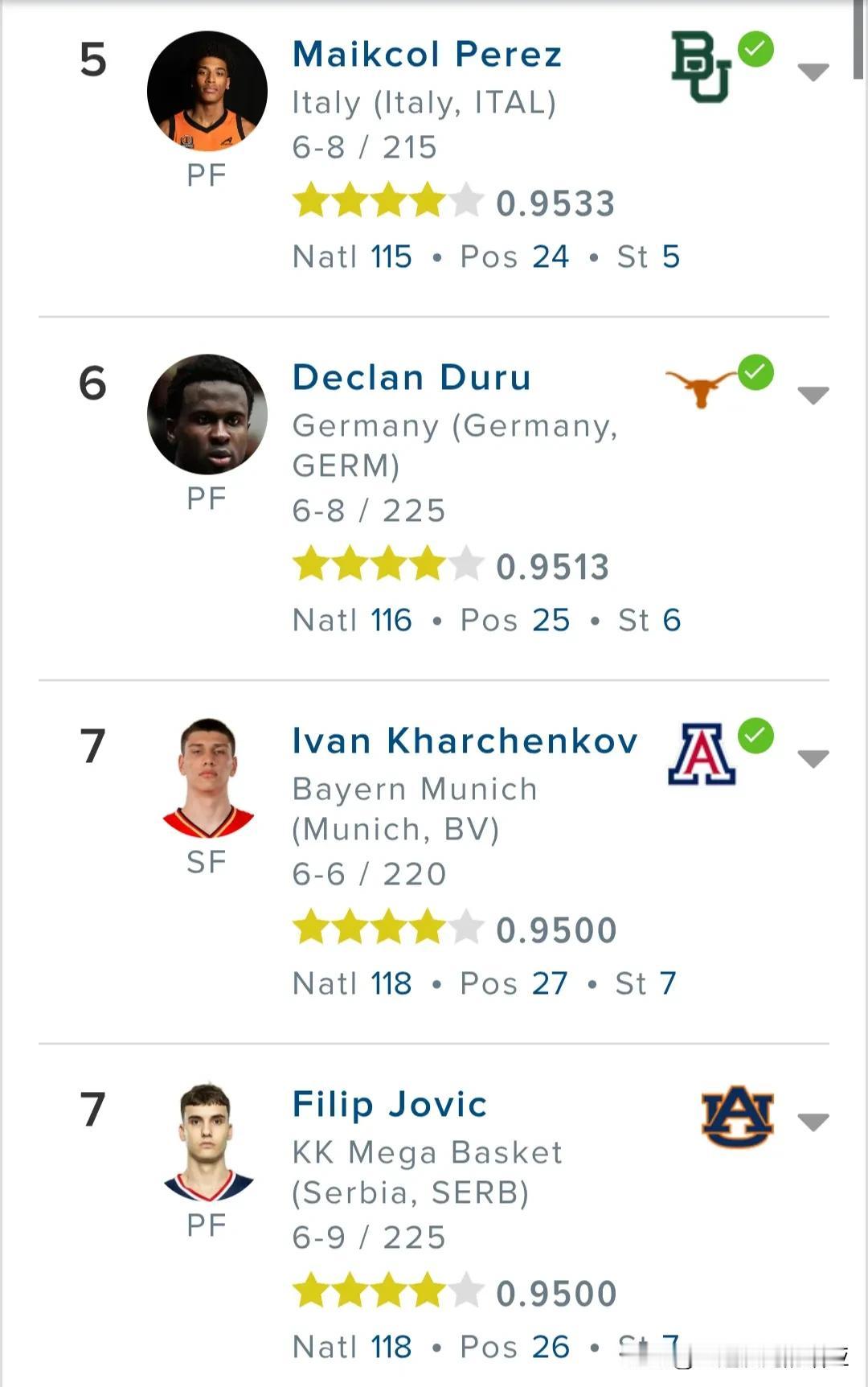Expand Filip Jovic's dropdown arrow

(x=813, y=1122)
